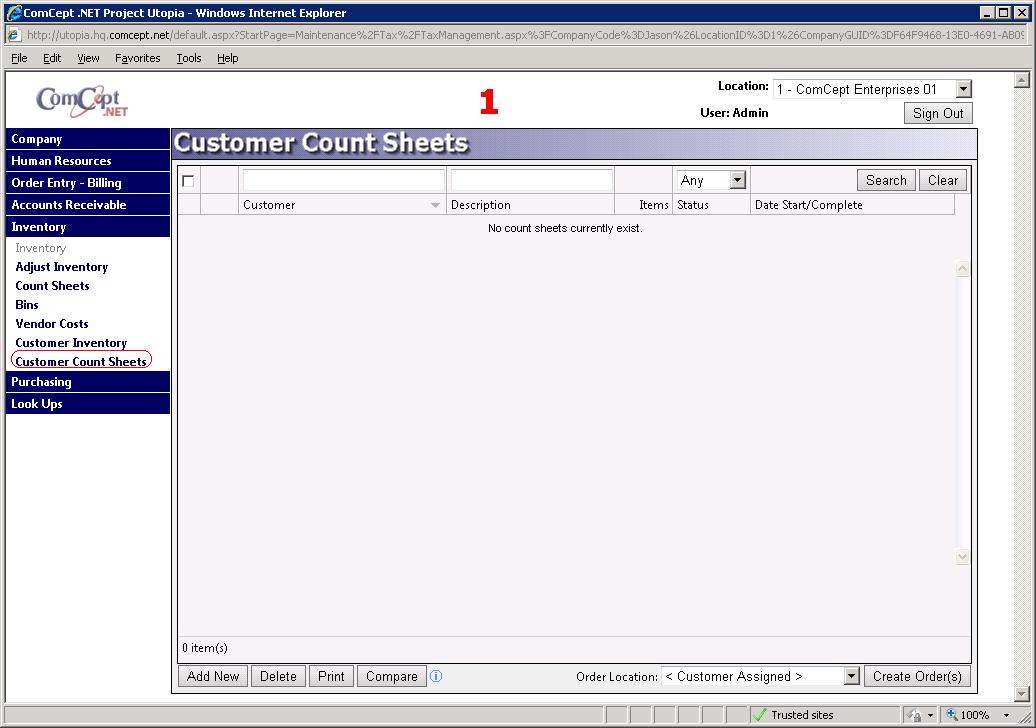Open the info icon beside Compare
Screen dimensions: 1036x728
(437, 676)
